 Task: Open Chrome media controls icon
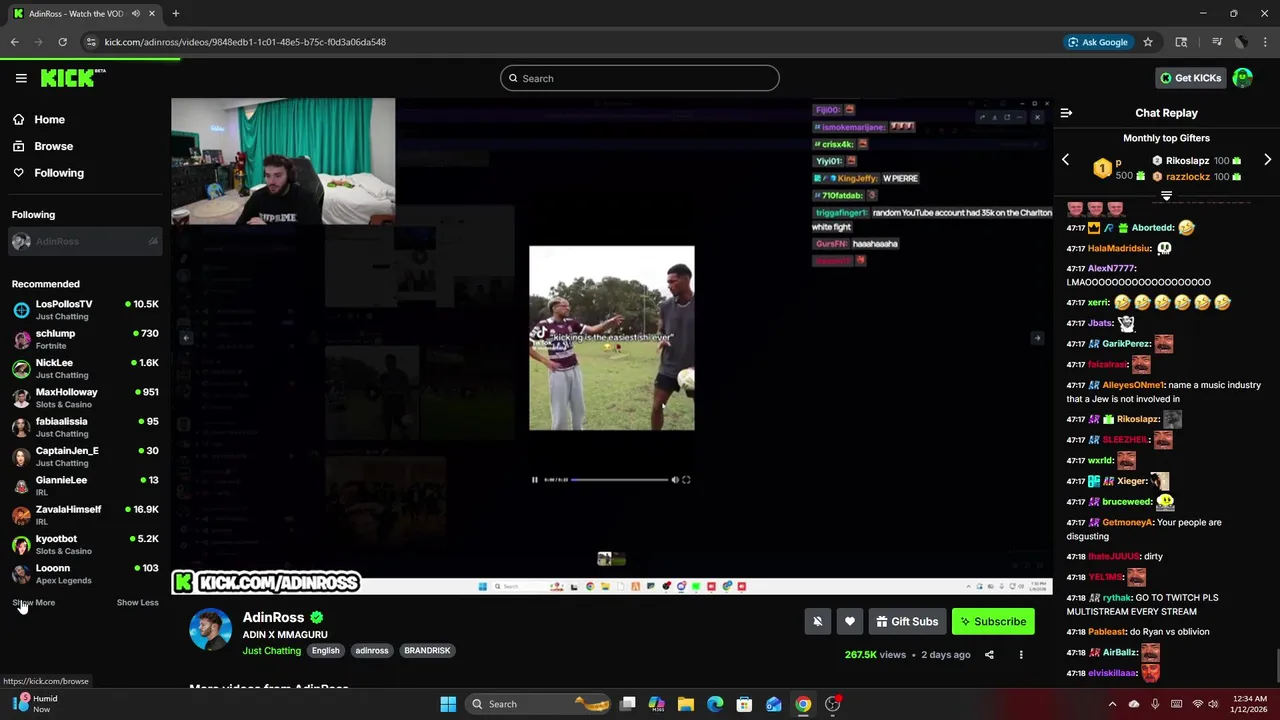point(1216,42)
